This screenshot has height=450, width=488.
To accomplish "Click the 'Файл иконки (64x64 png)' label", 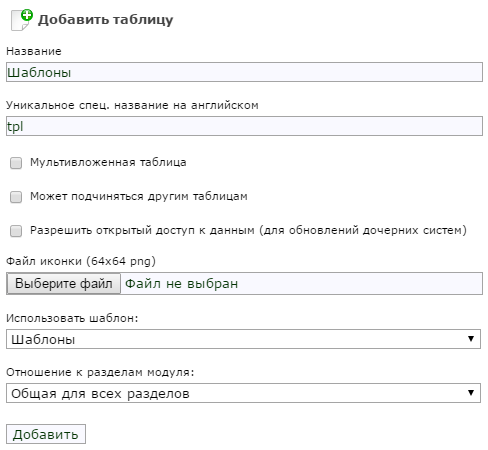I will click(81, 261).
